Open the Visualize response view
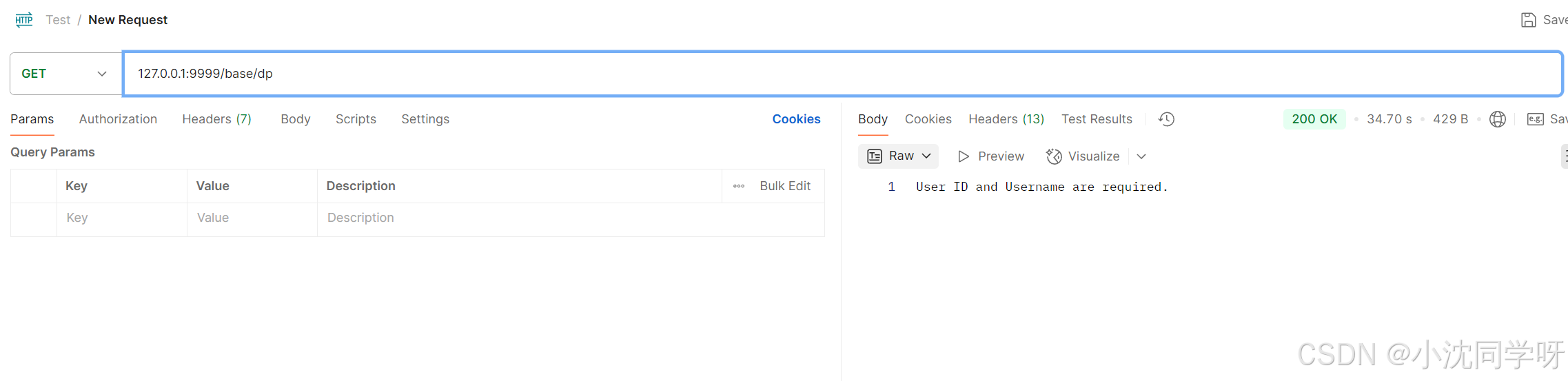The image size is (1568, 381). pyautogui.click(x=1083, y=156)
